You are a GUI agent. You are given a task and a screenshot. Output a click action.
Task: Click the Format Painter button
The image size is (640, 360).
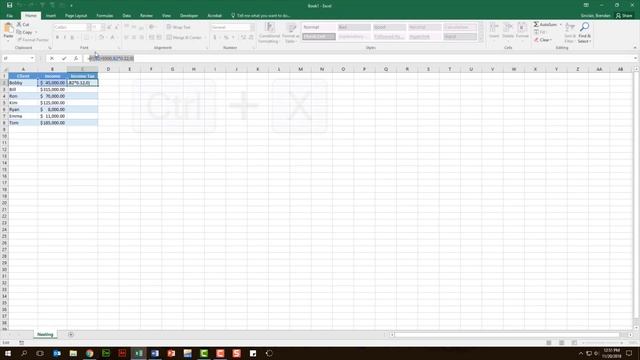click(33, 40)
